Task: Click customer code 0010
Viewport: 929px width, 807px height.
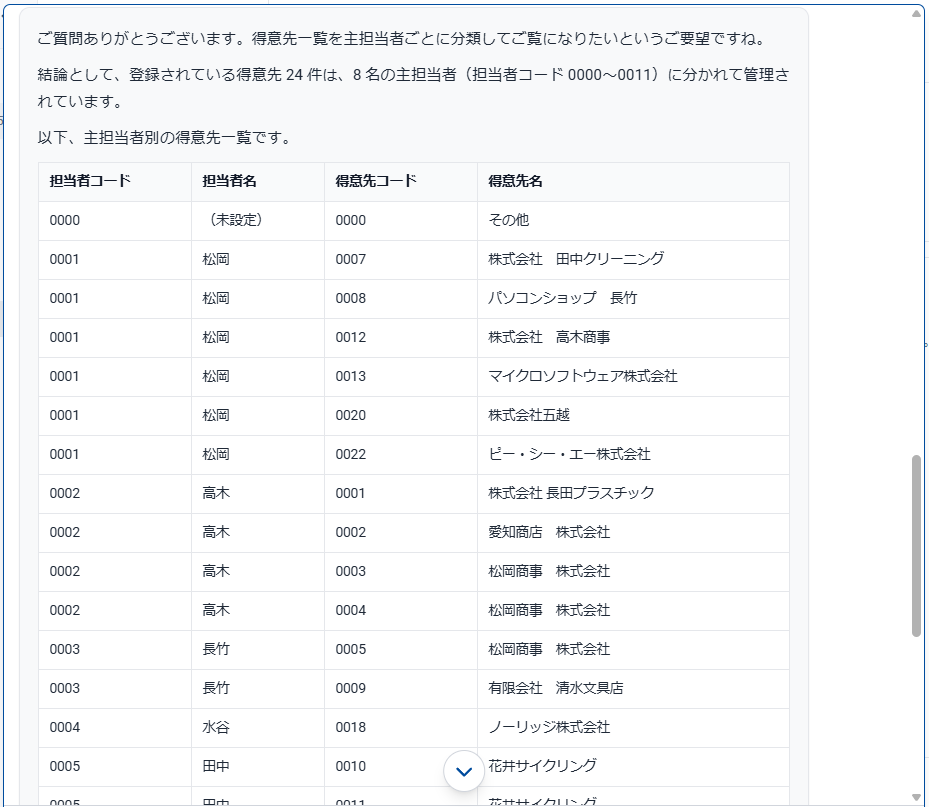Action: pyautogui.click(x=351, y=767)
